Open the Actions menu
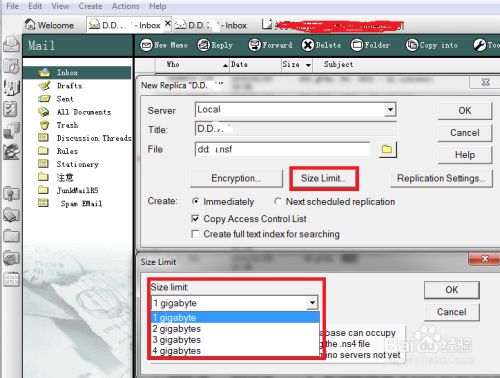The height and width of the screenshot is (378, 500). pyautogui.click(x=125, y=6)
